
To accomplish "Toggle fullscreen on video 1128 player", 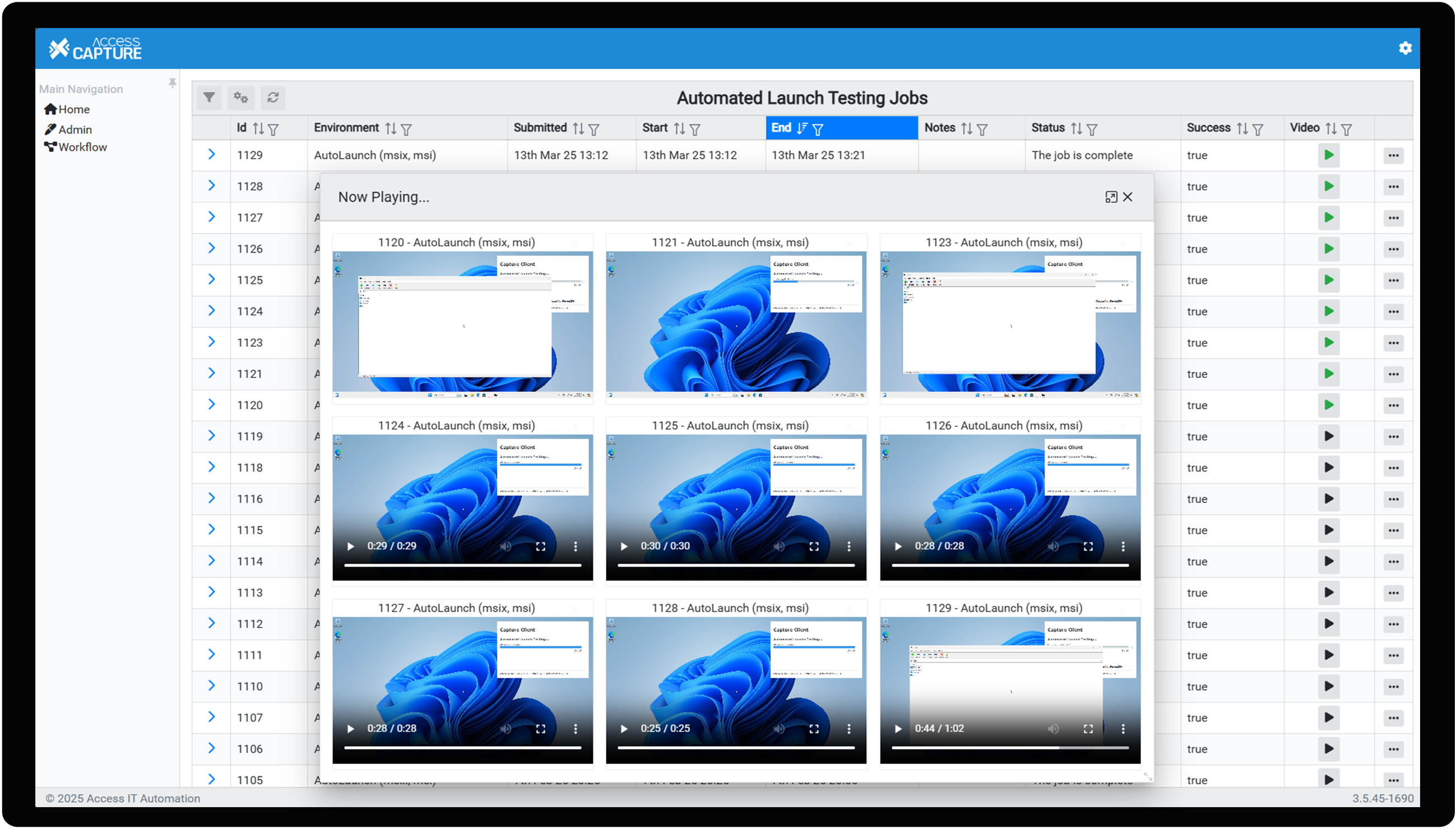I will point(813,729).
